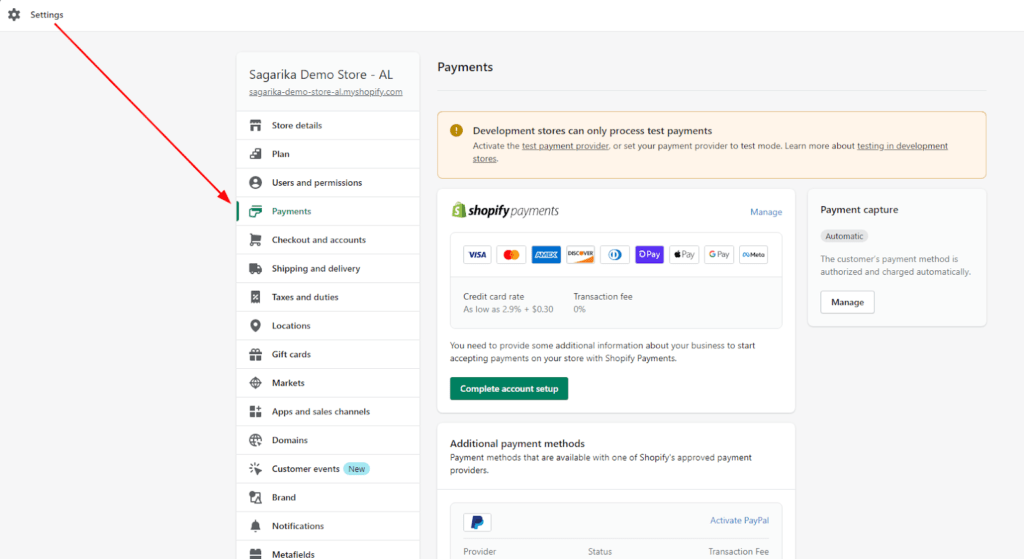Open Notifications settings

(328, 526)
